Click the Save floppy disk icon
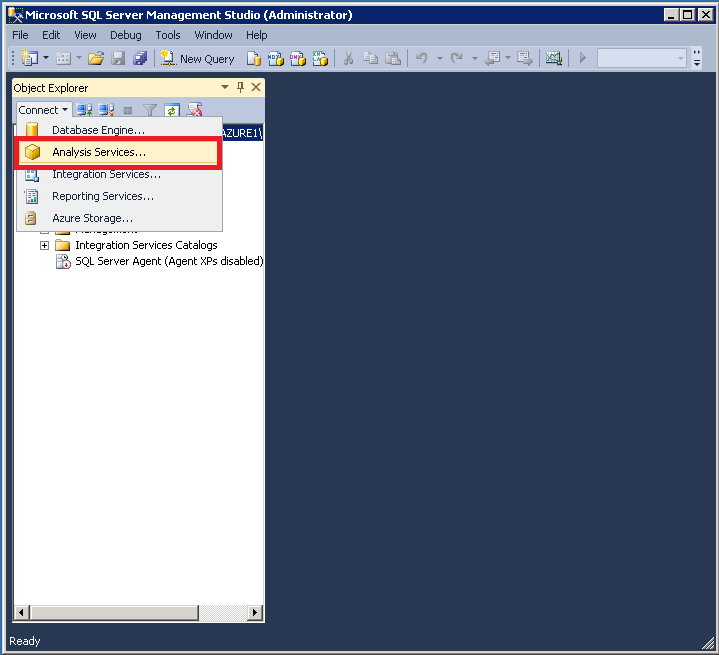 (118, 59)
